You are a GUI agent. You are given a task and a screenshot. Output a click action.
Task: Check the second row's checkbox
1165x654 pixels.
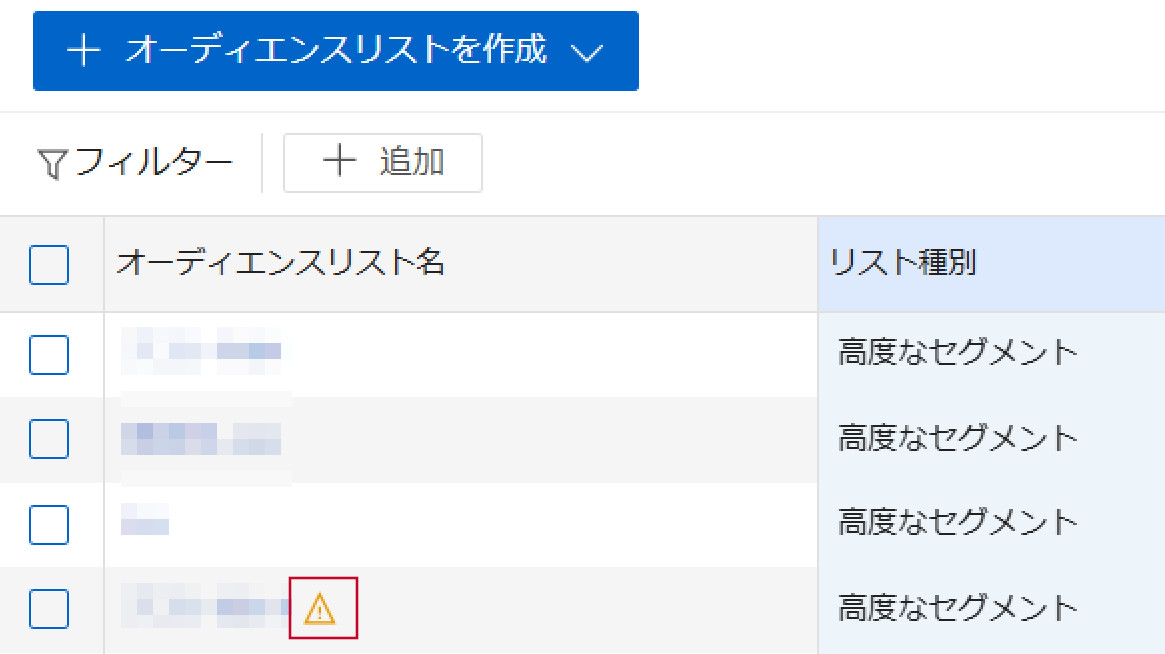pyautogui.click(x=49, y=438)
